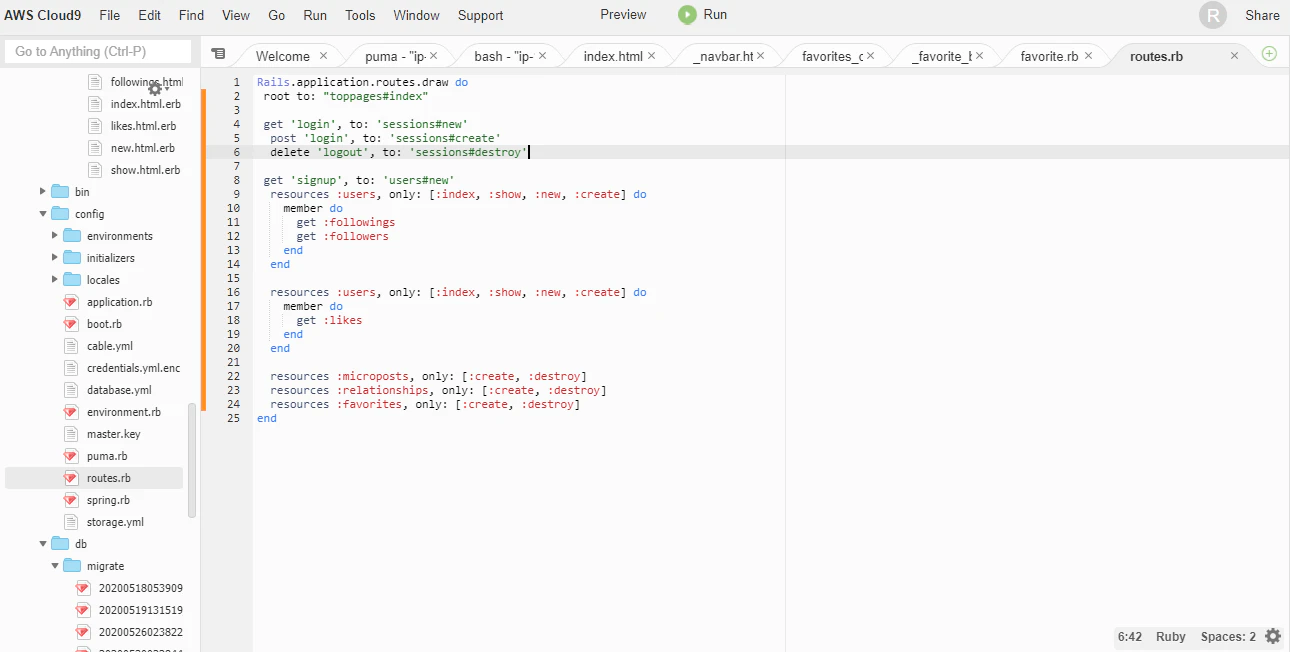This screenshot has height=652, width=1290.
Task: Open the Go menu
Action: click(277, 15)
